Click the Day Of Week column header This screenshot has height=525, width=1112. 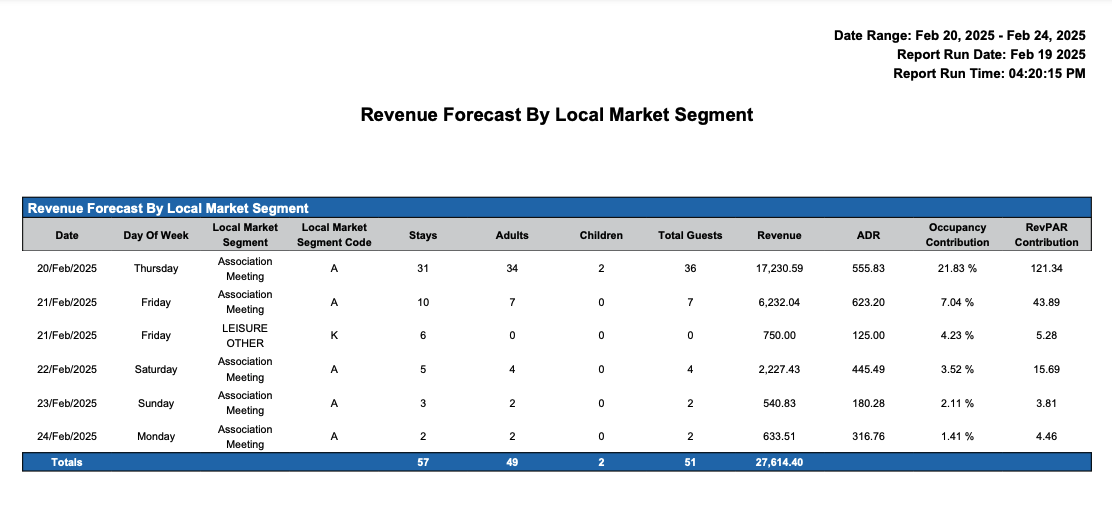coord(156,235)
